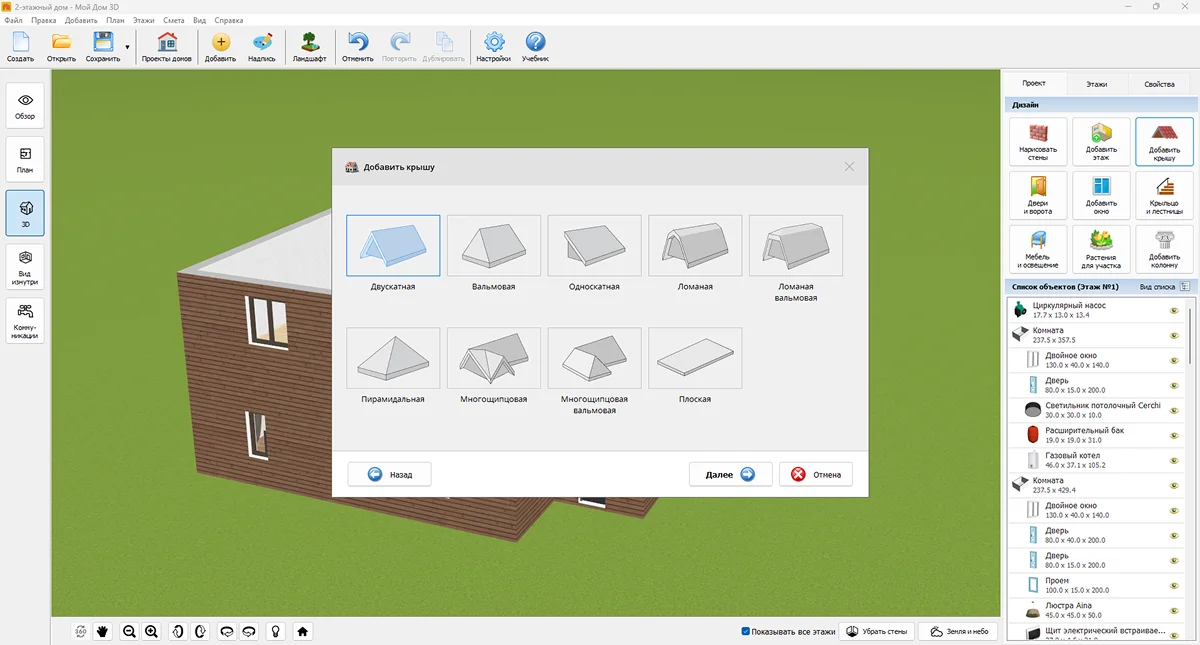Select the Пирамидальная roof thumbnail
1200x645 pixels.
coord(393,358)
